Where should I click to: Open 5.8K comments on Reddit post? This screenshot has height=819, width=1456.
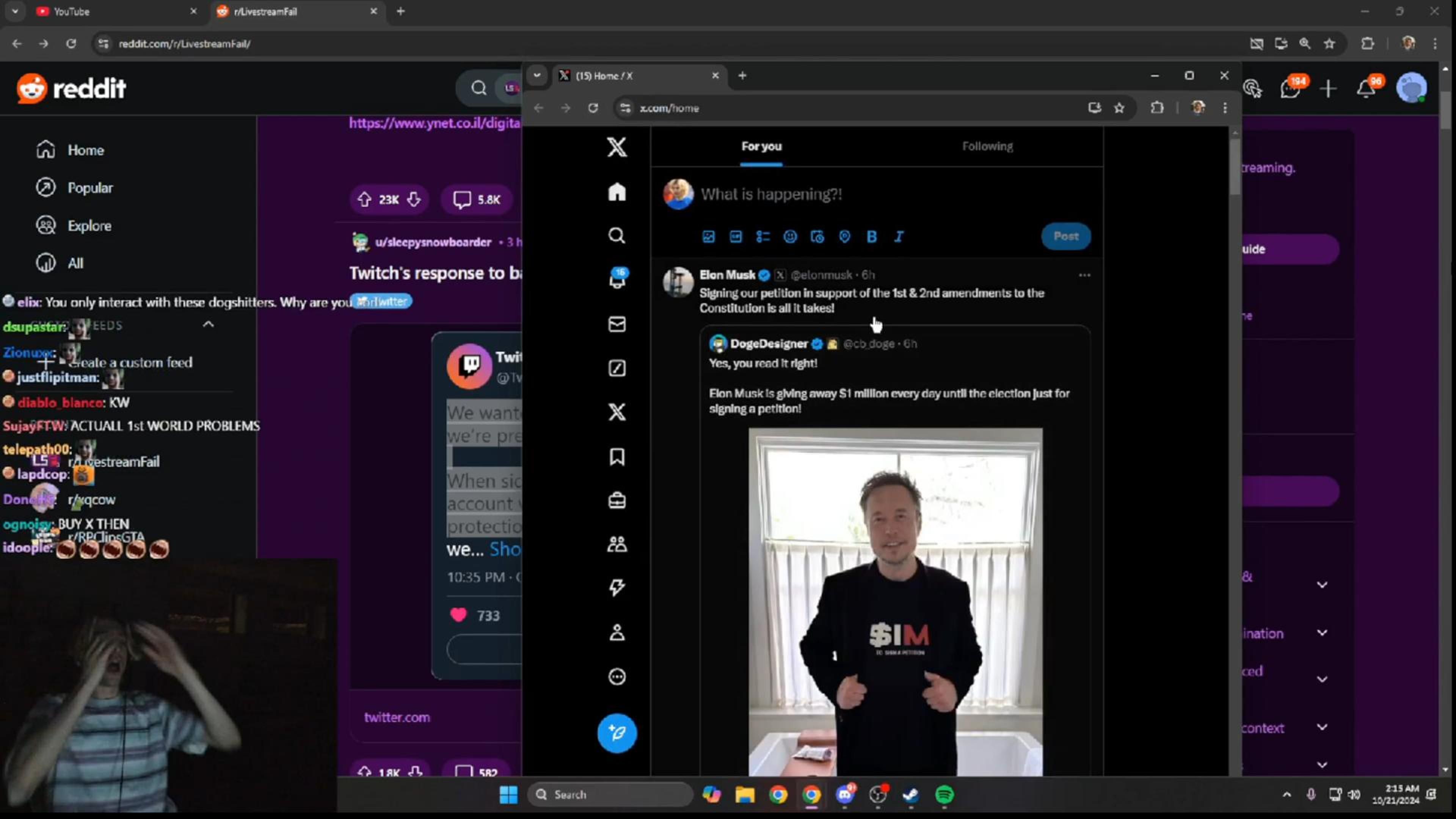[x=477, y=199]
